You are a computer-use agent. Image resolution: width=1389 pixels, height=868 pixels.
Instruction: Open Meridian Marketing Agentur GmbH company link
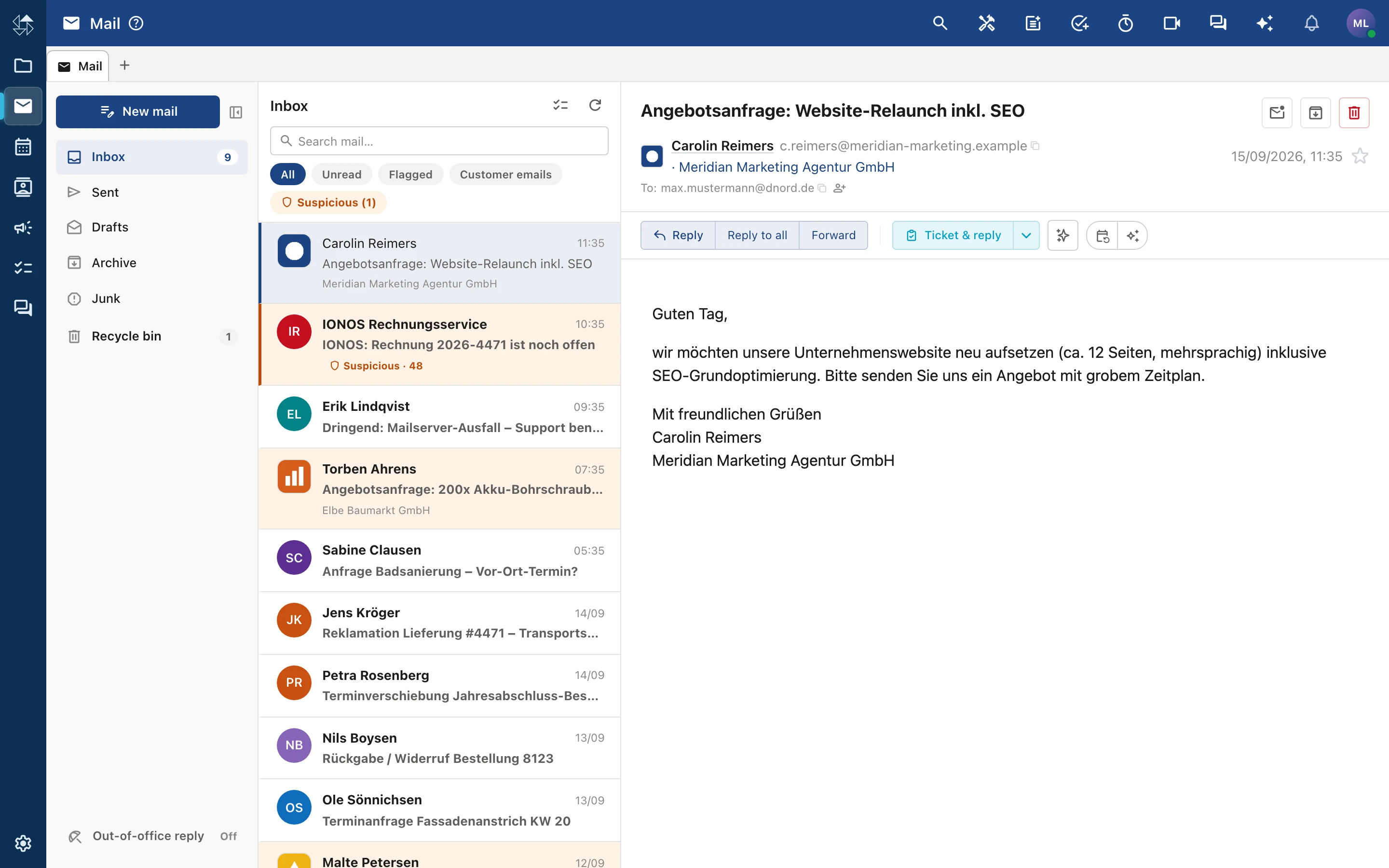point(786,167)
